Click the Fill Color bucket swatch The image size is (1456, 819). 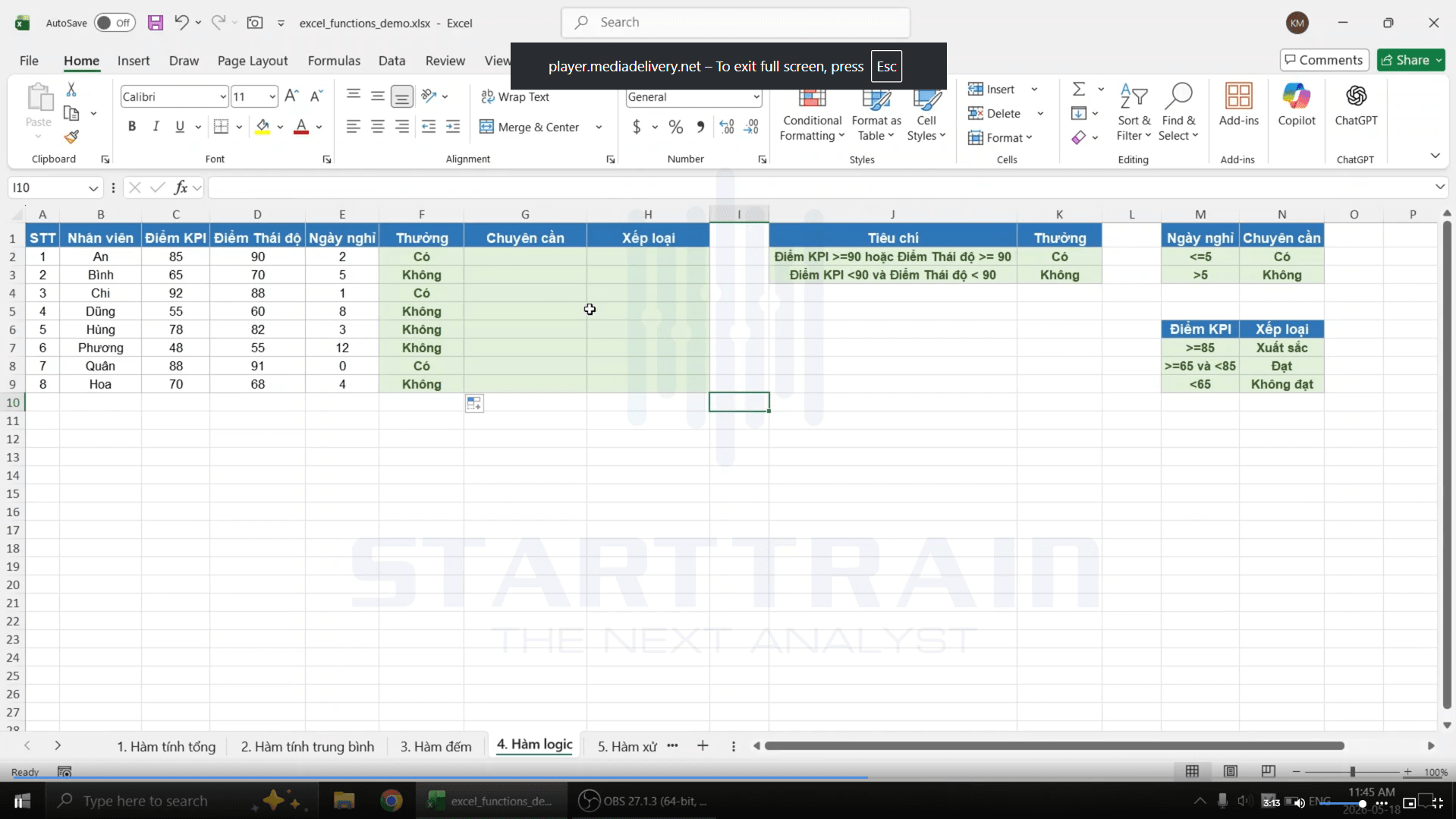pyautogui.click(x=263, y=127)
